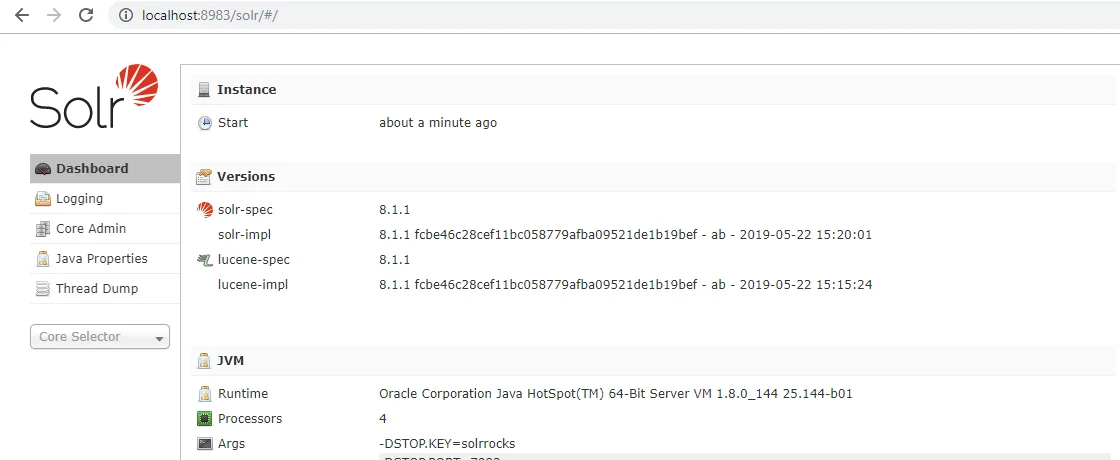1120x460 pixels.
Task: Click the Start clock icon
Action: point(205,123)
